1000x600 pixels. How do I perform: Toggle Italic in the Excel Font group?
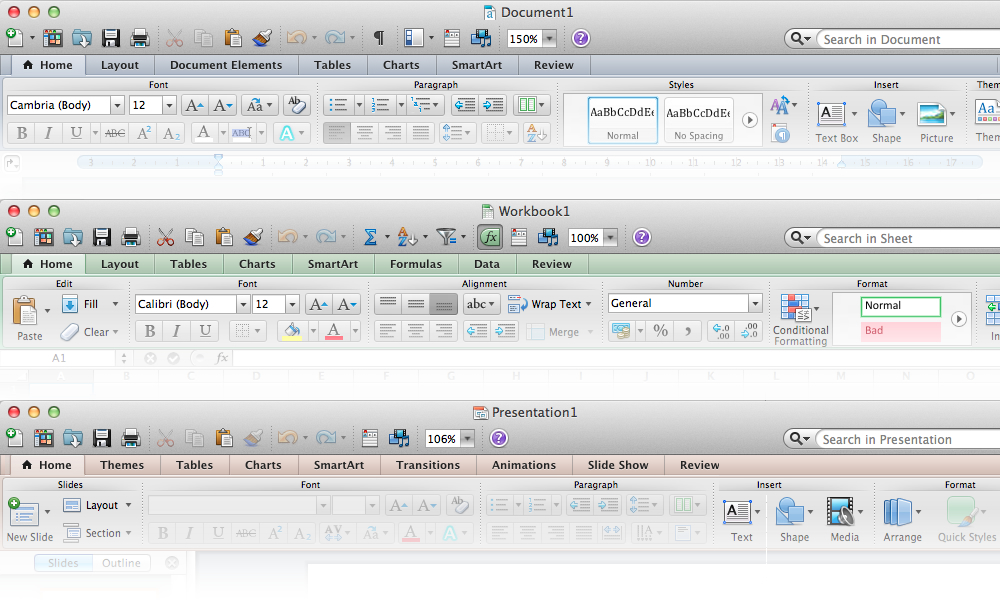(x=174, y=331)
